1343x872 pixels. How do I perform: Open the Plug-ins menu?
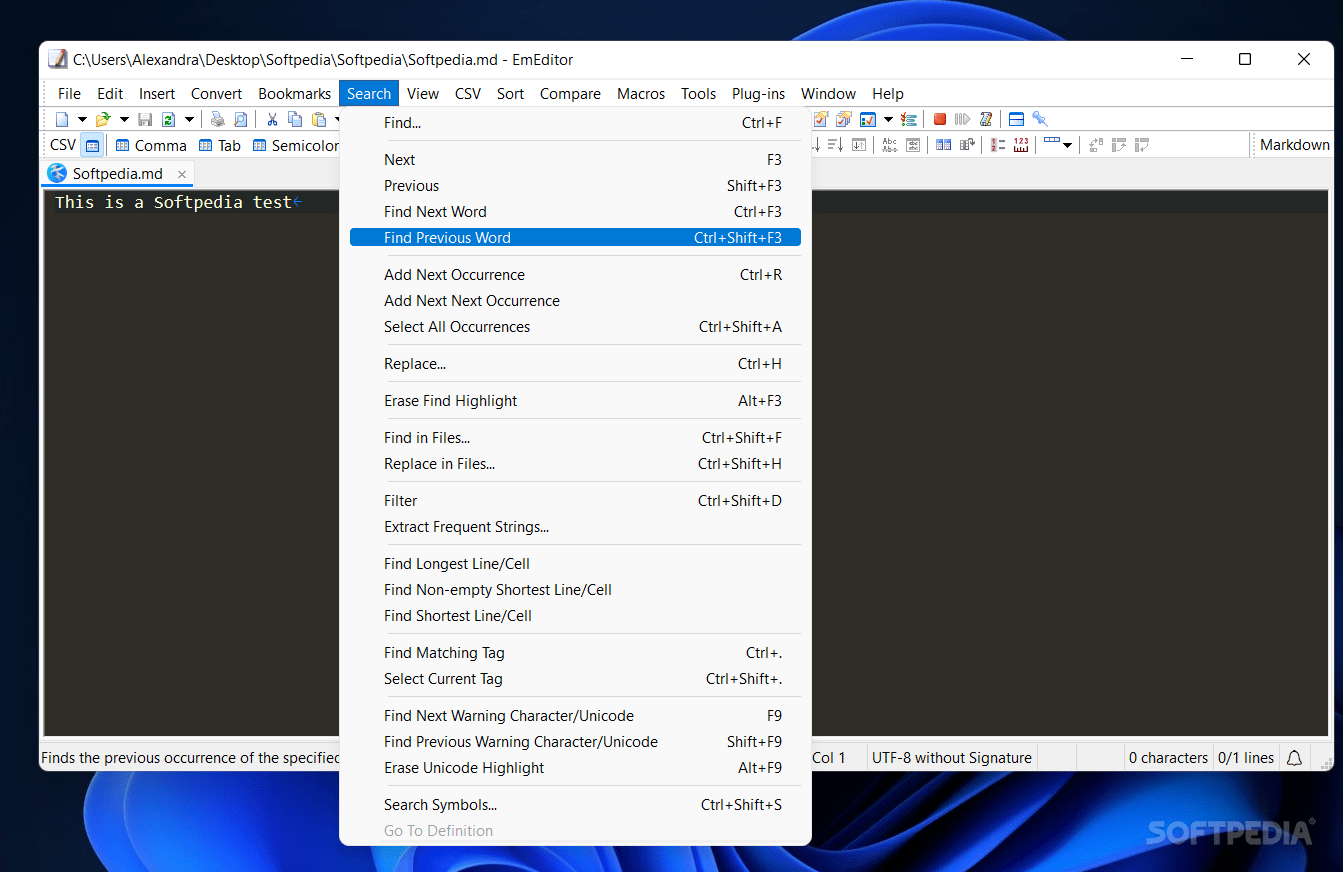pos(758,94)
